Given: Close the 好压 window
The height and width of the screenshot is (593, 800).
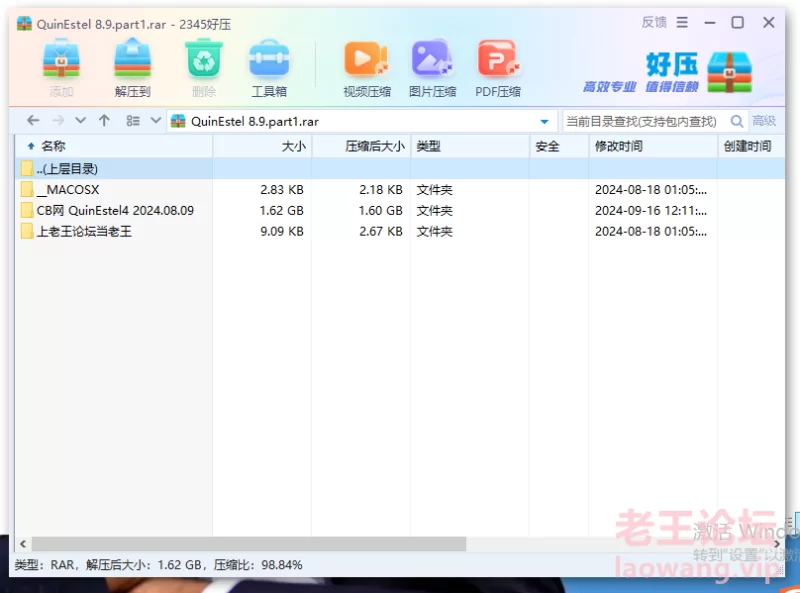Looking at the screenshot, I should tap(769, 22).
